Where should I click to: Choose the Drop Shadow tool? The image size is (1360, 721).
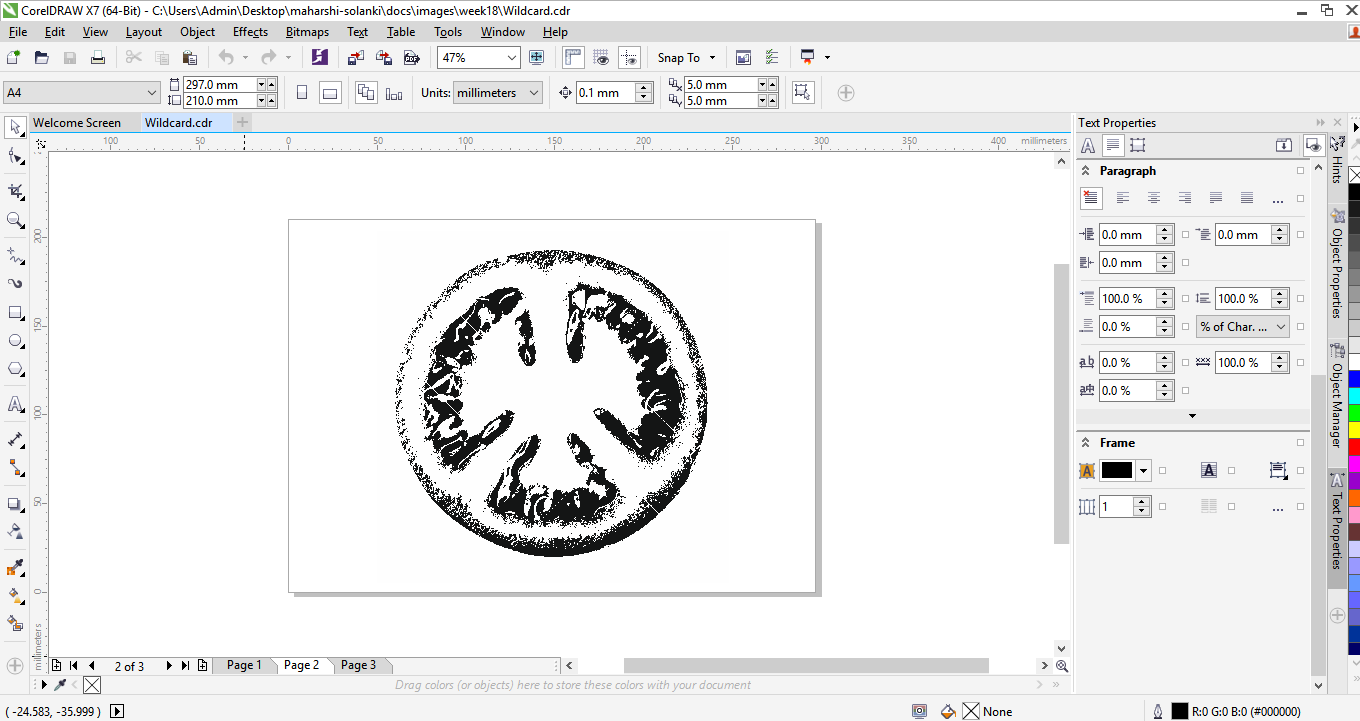[15, 504]
